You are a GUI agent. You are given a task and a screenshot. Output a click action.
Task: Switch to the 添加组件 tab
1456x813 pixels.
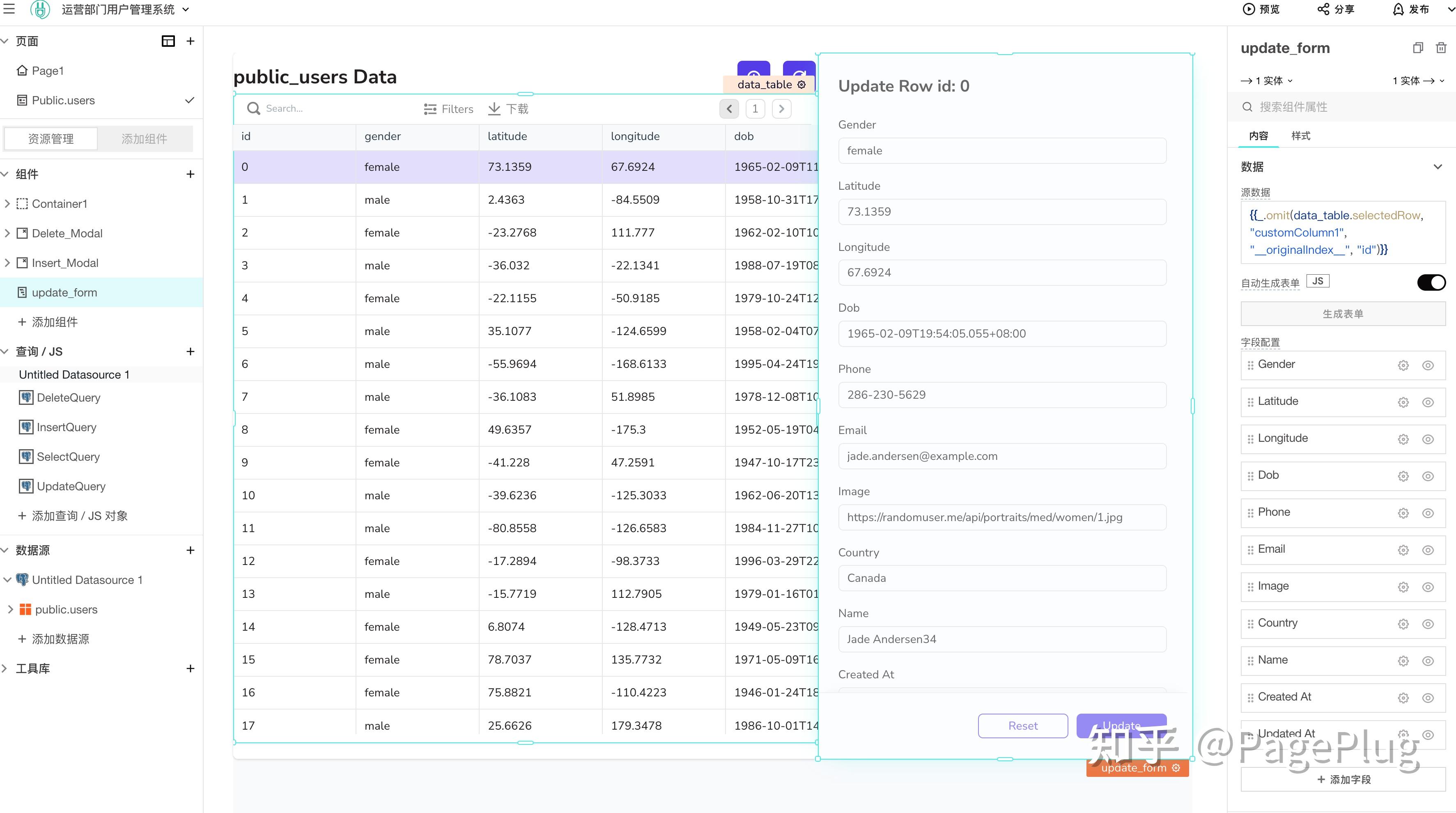click(x=144, y=139)
